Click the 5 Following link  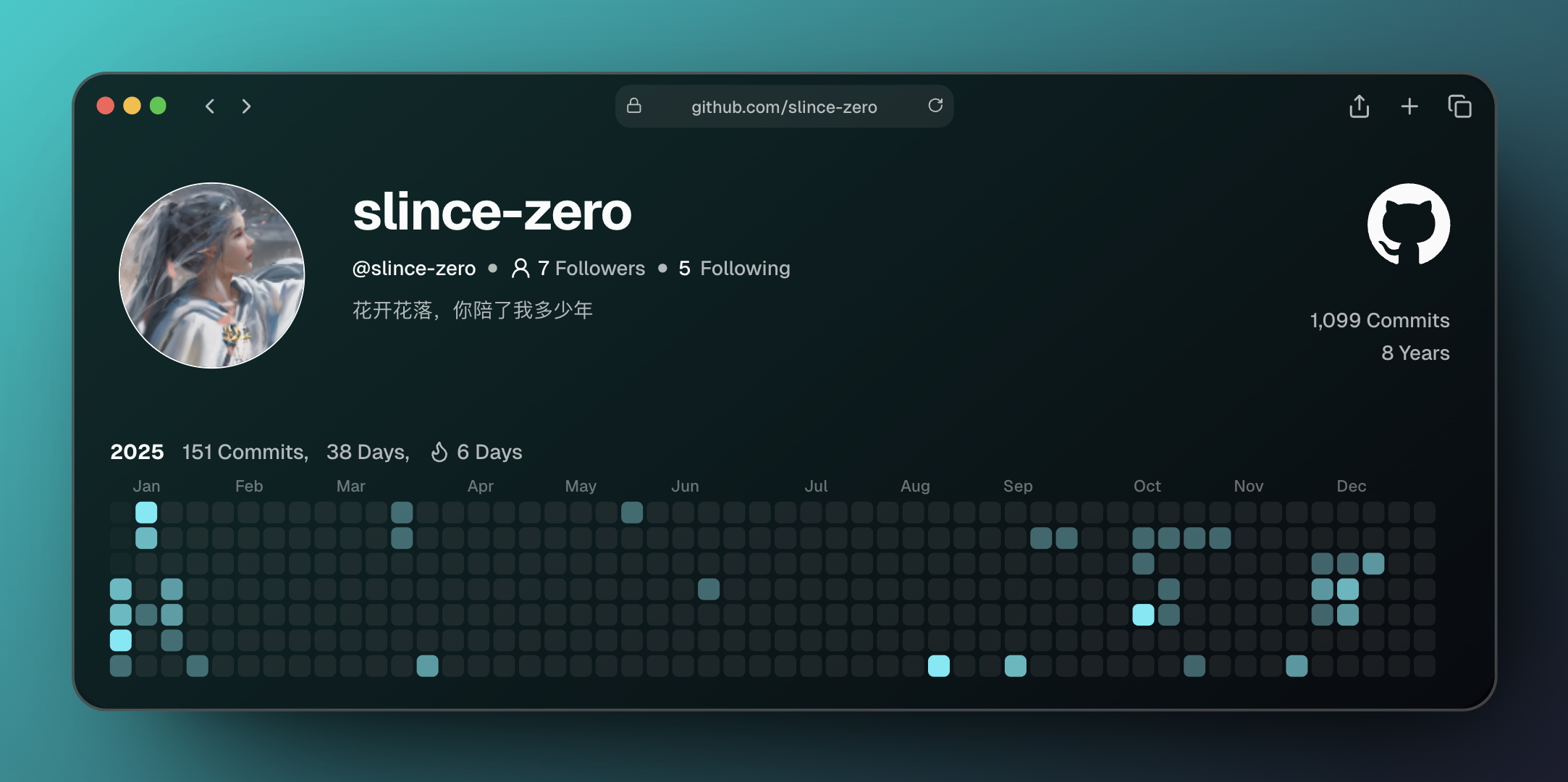[734, 268]
